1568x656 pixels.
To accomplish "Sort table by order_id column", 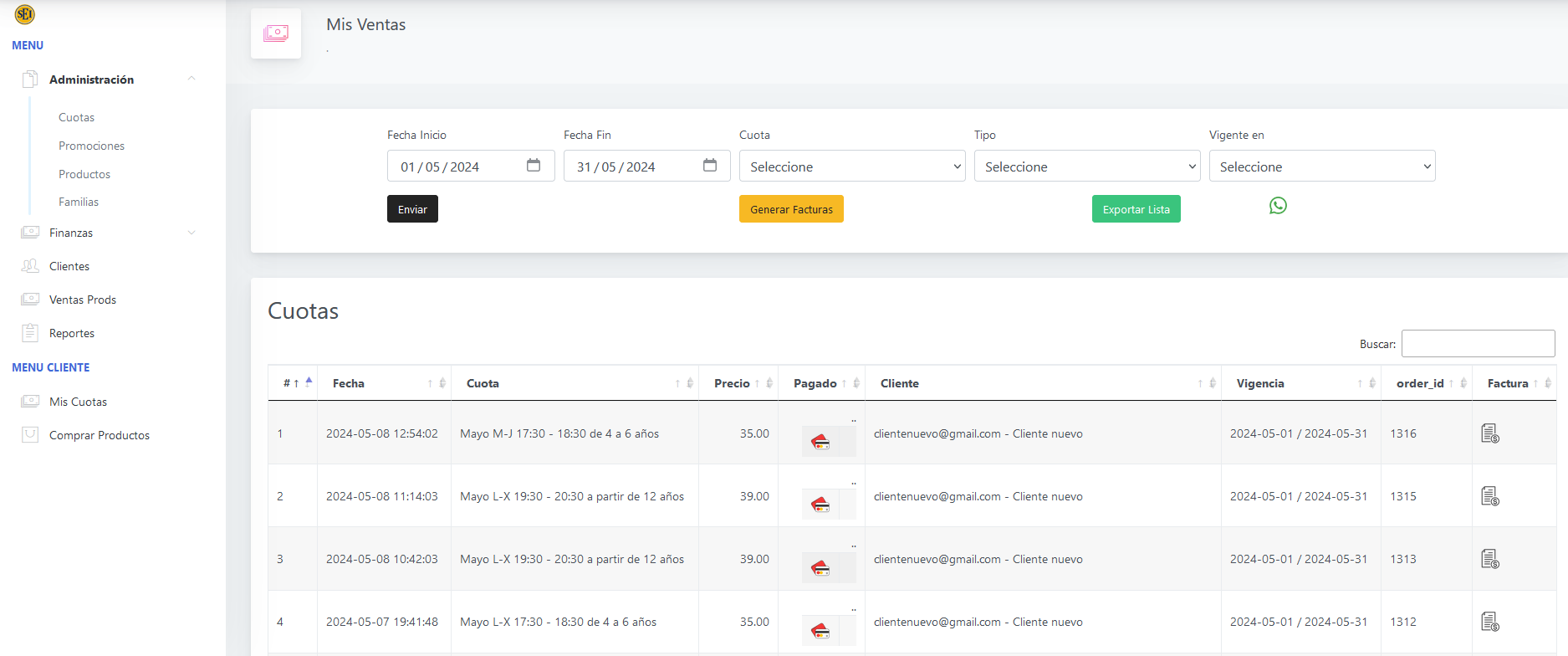I will point(1427,383).
